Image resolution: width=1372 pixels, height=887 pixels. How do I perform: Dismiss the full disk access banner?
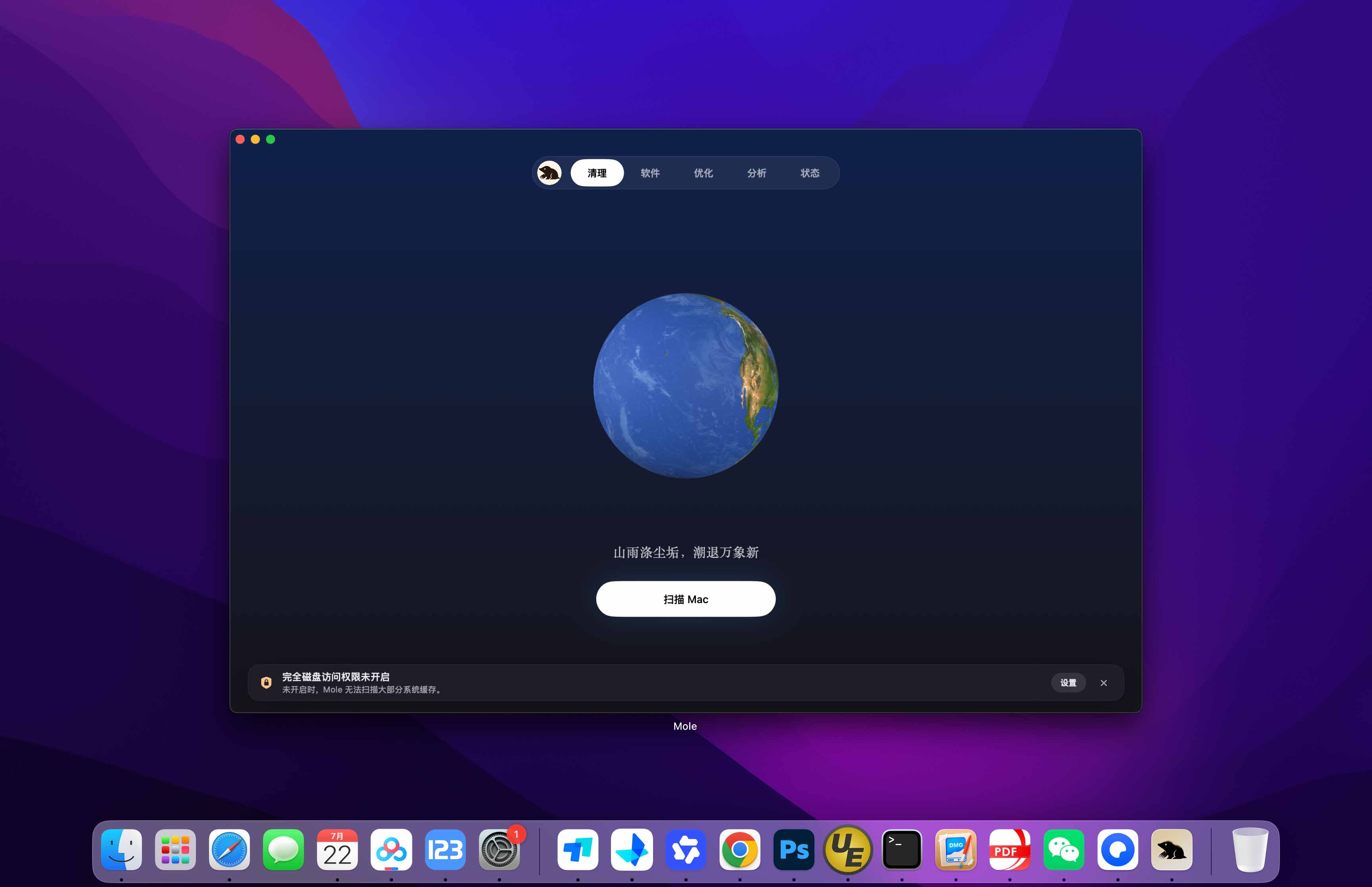[1104, 683]
